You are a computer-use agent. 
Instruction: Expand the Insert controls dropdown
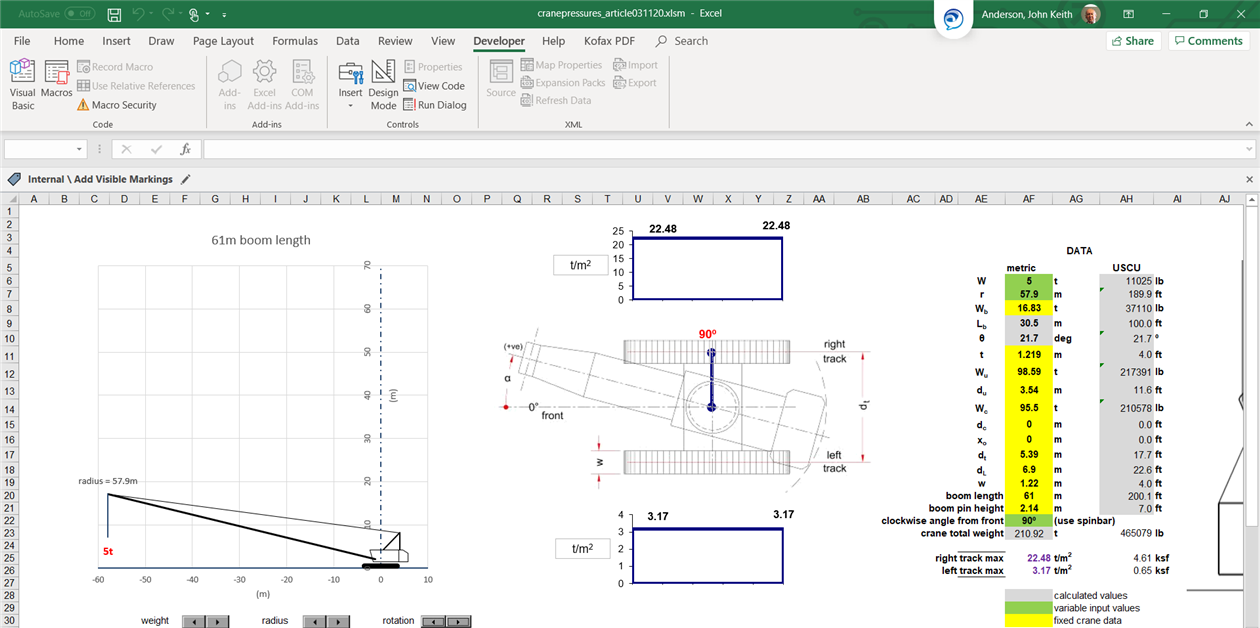coord(350,105)
